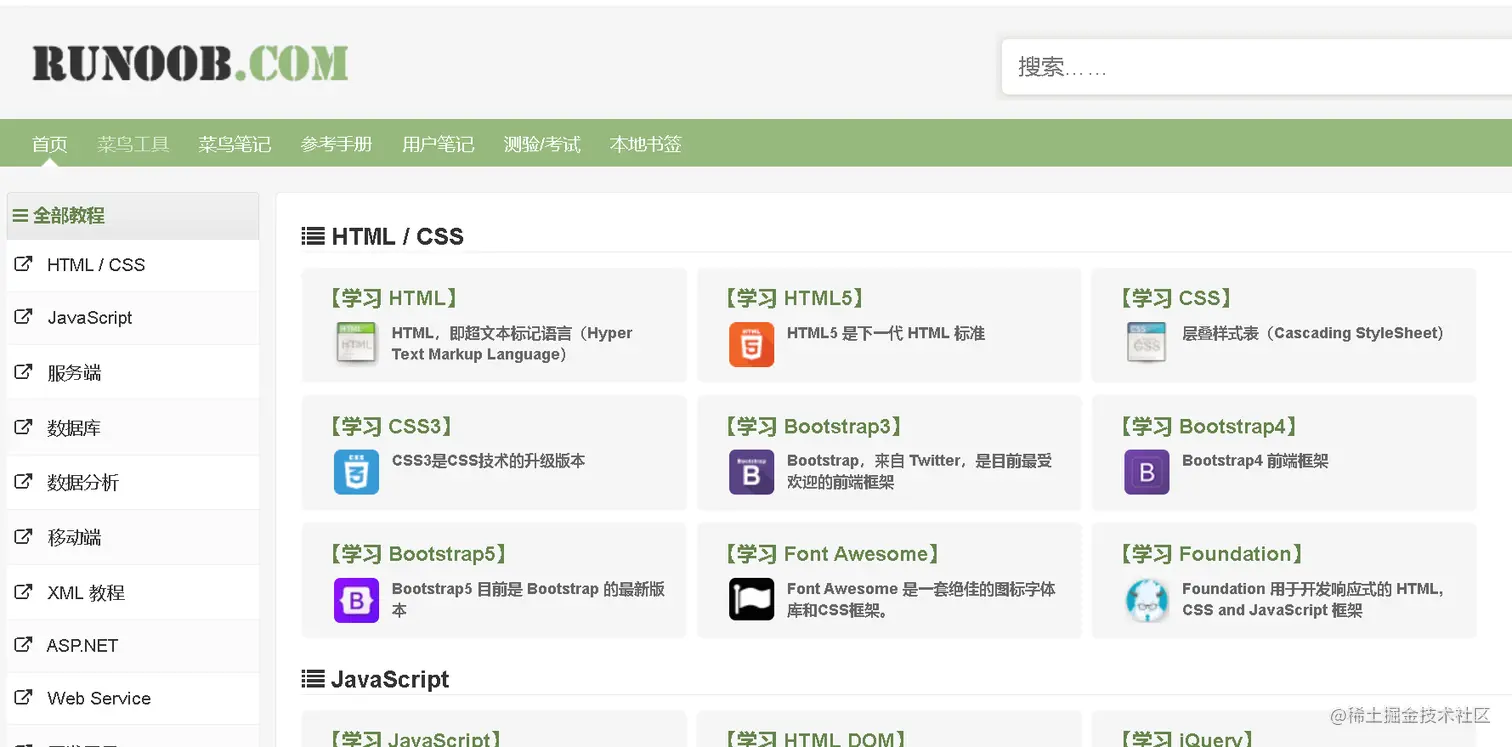Open the 【学习 Bootstrap5】 tutorial title

(x=418, y=554)
